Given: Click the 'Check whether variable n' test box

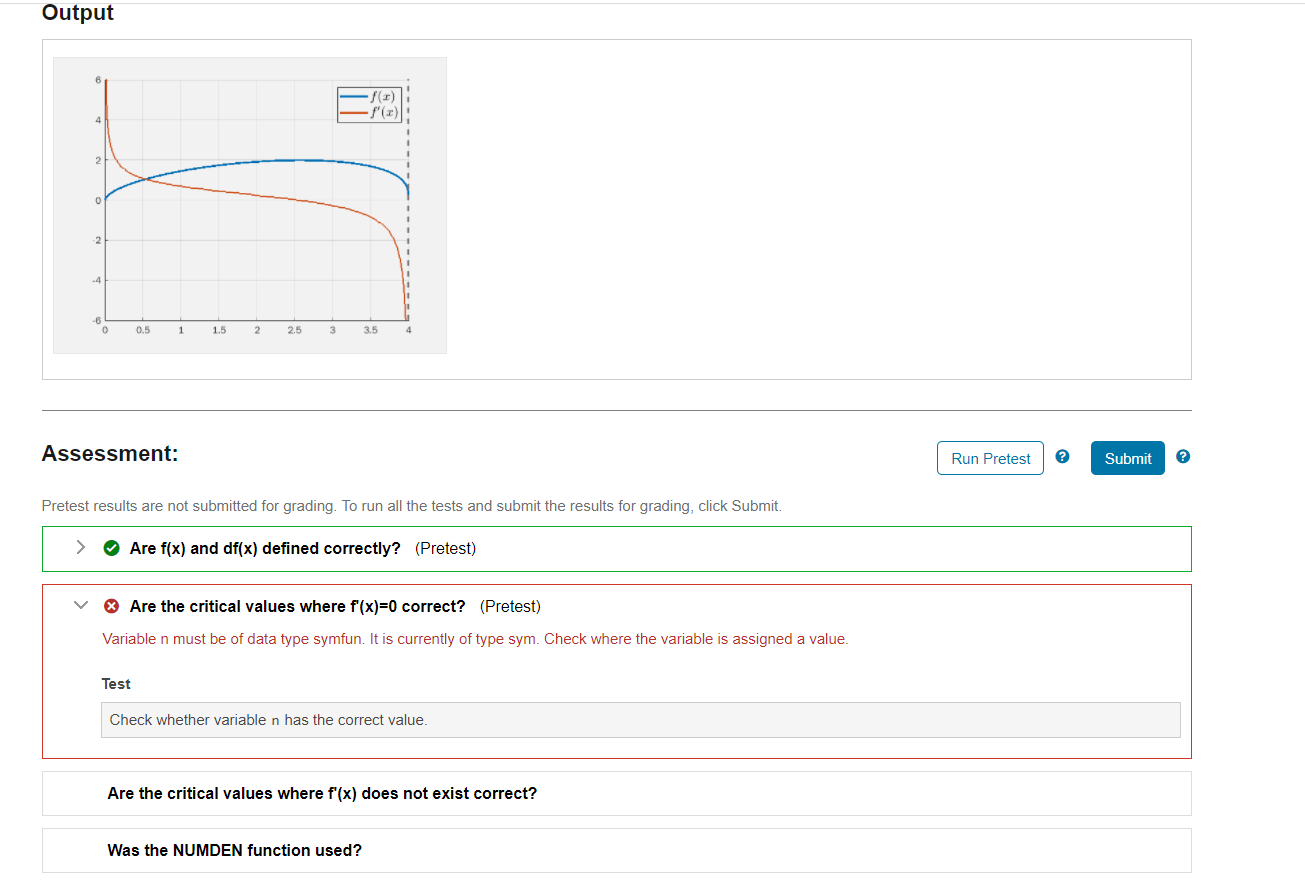Looking at the screenshot, I should [x=640, y=720].
